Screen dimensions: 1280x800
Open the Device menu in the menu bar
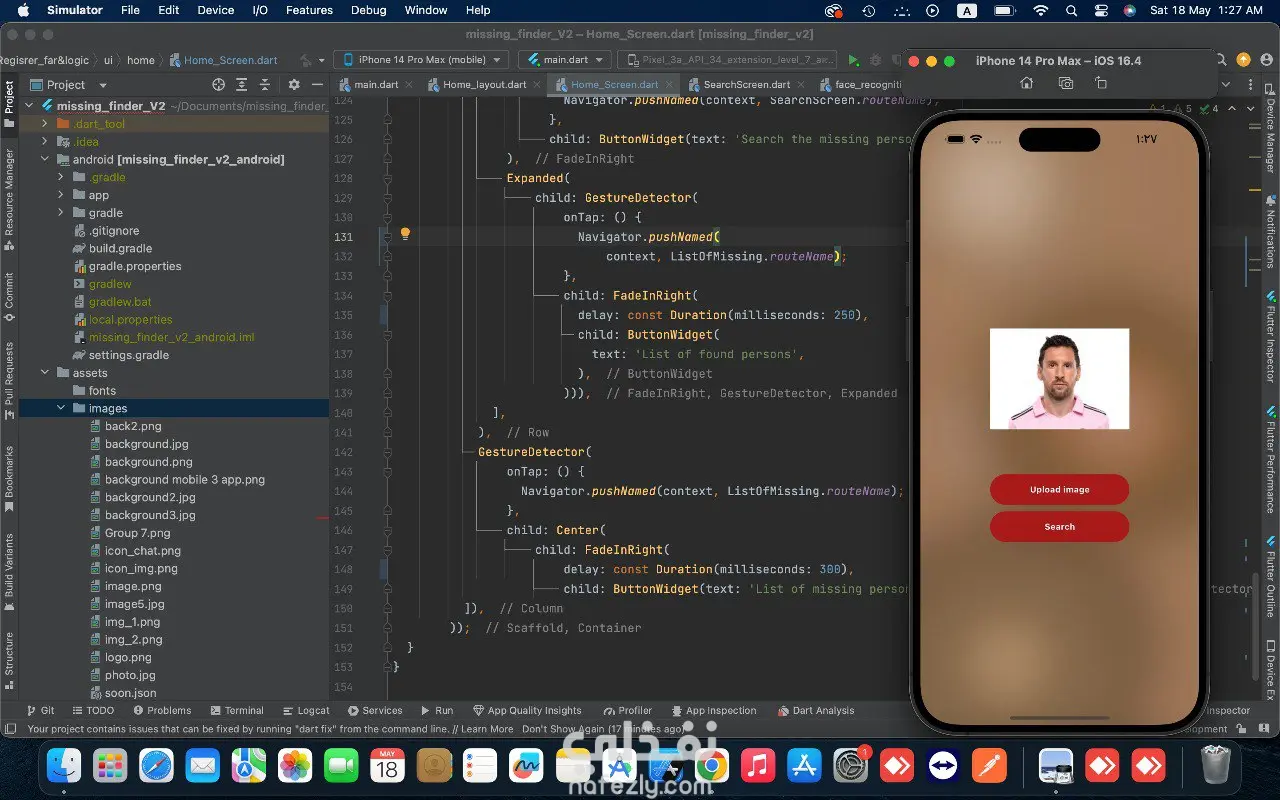click(215, 10)
